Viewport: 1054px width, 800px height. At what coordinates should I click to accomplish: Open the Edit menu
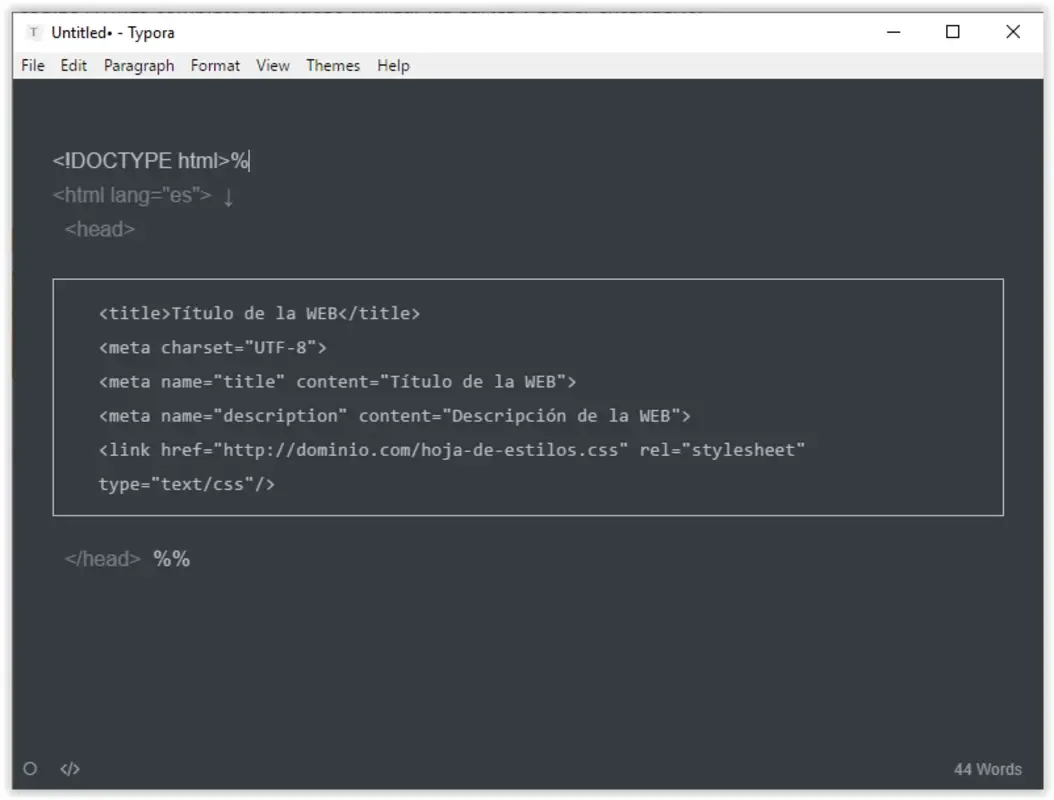click(72, 65)
